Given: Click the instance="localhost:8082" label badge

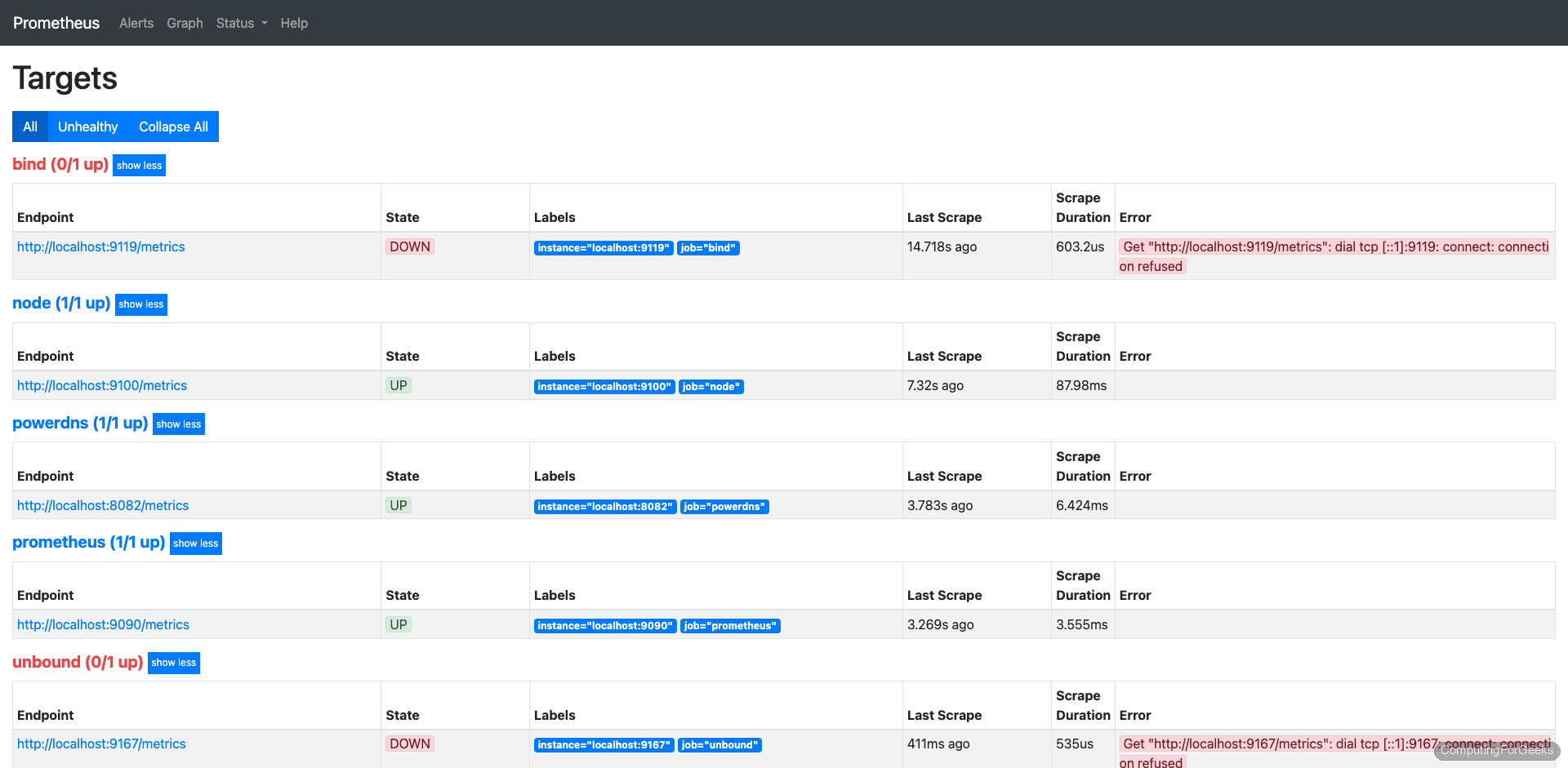Looking at the screenshot, I should (605, 506).
